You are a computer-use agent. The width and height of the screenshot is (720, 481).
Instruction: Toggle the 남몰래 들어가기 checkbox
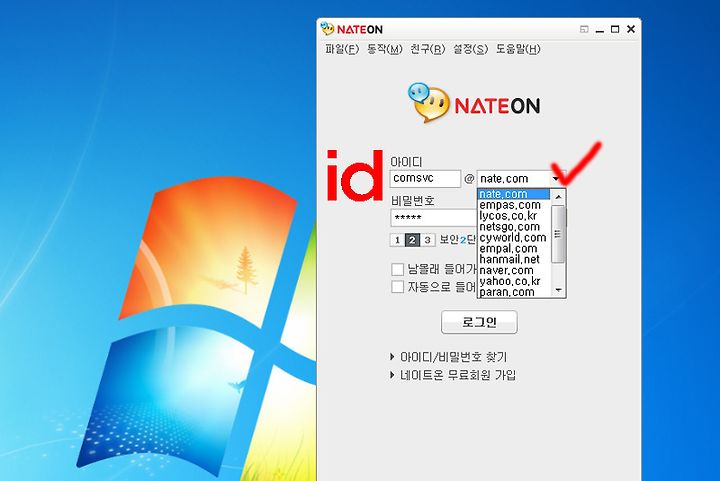[398, 269]
